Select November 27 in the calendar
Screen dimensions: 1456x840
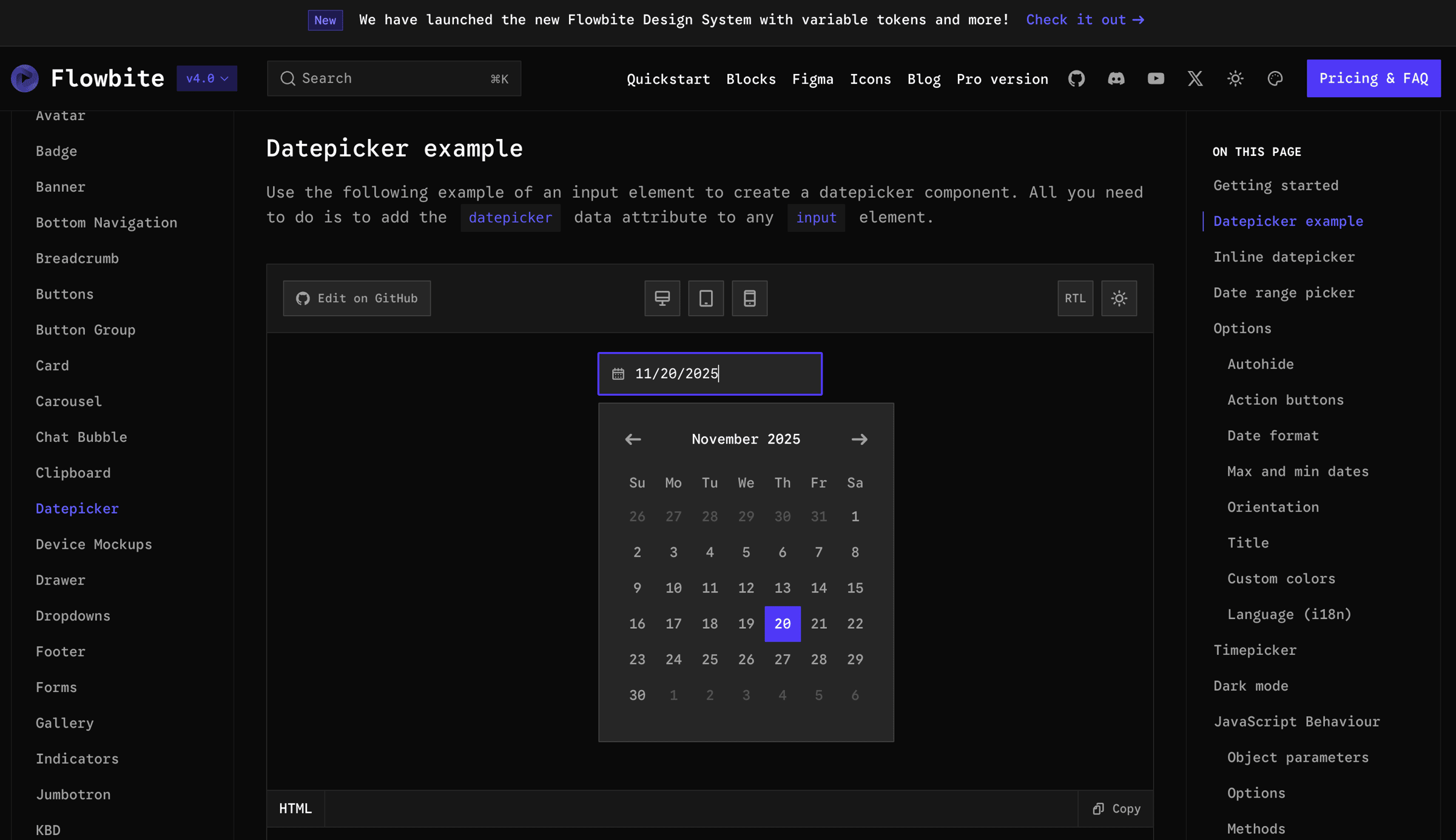(x=782, y=659)
